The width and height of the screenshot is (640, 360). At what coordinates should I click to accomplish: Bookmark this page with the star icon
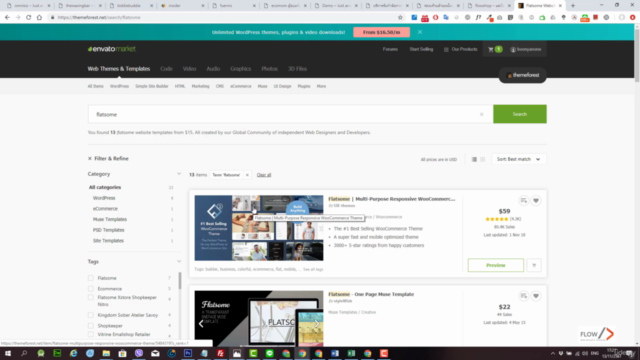pos(400,18)
